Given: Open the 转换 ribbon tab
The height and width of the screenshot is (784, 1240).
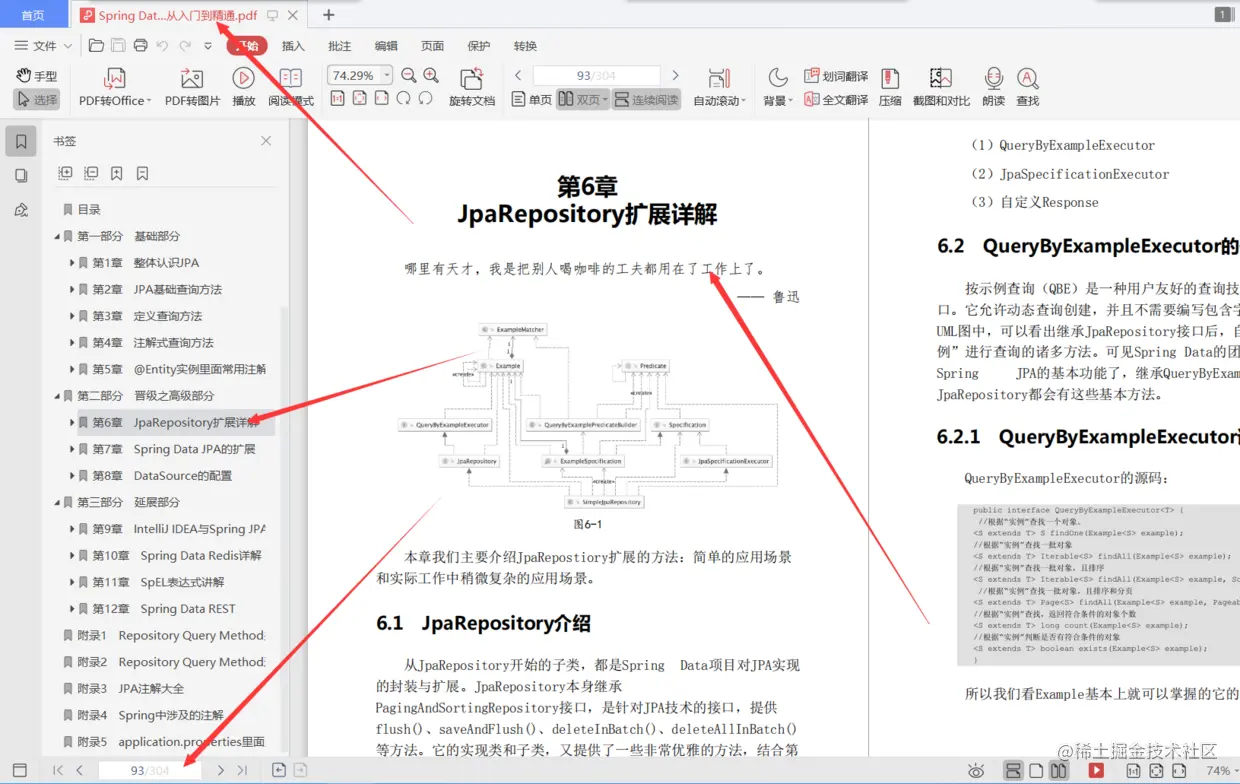Looking at the screenshot, I should point(525,46).
